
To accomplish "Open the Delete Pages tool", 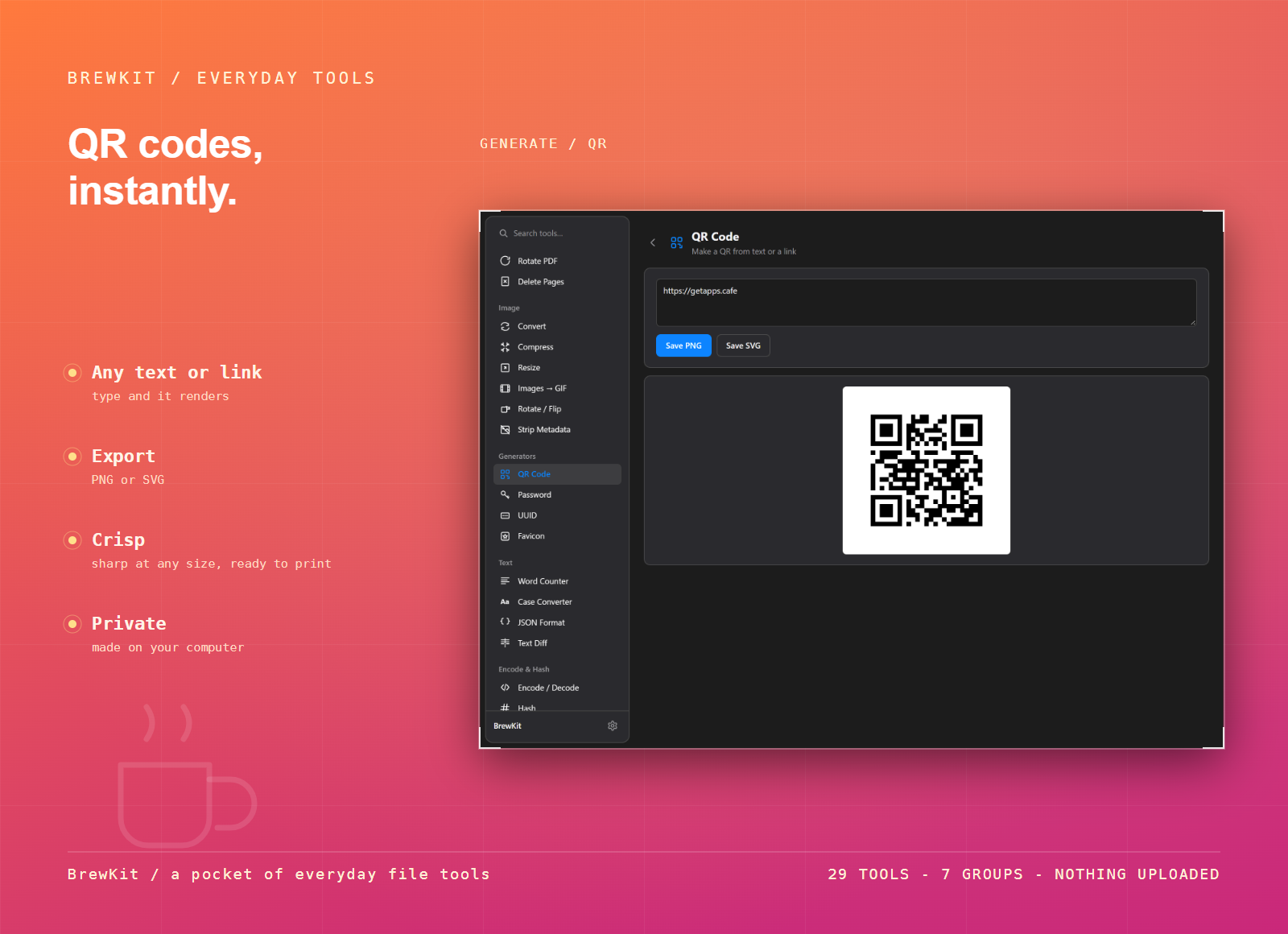I will tap(557, 282).
